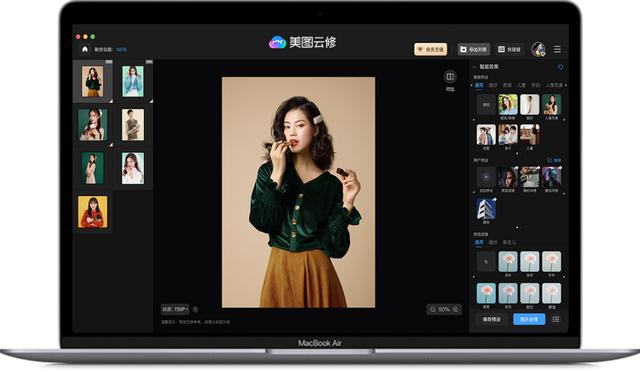
Task: Select the blue jacket woman thumbnail
Action: coord(133,82)
